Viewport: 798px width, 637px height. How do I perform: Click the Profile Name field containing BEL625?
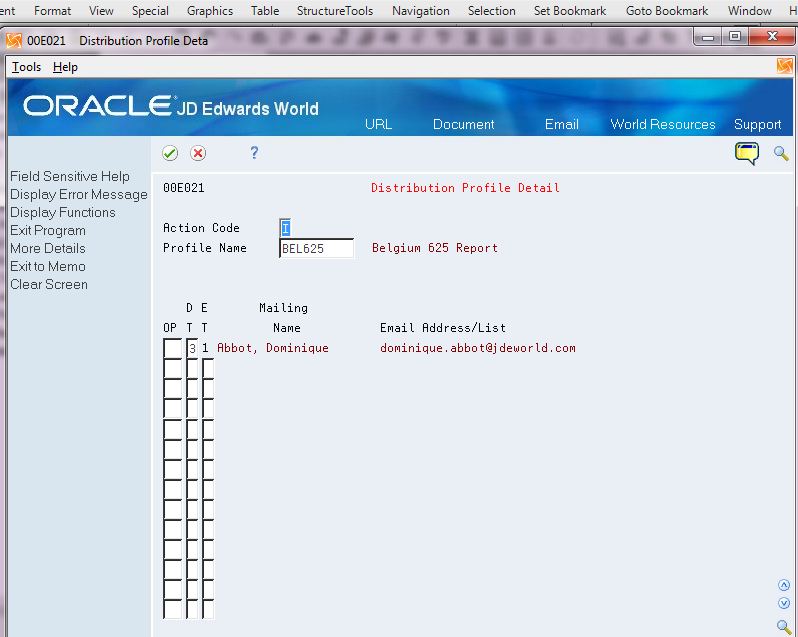click(x=316, y=248)
